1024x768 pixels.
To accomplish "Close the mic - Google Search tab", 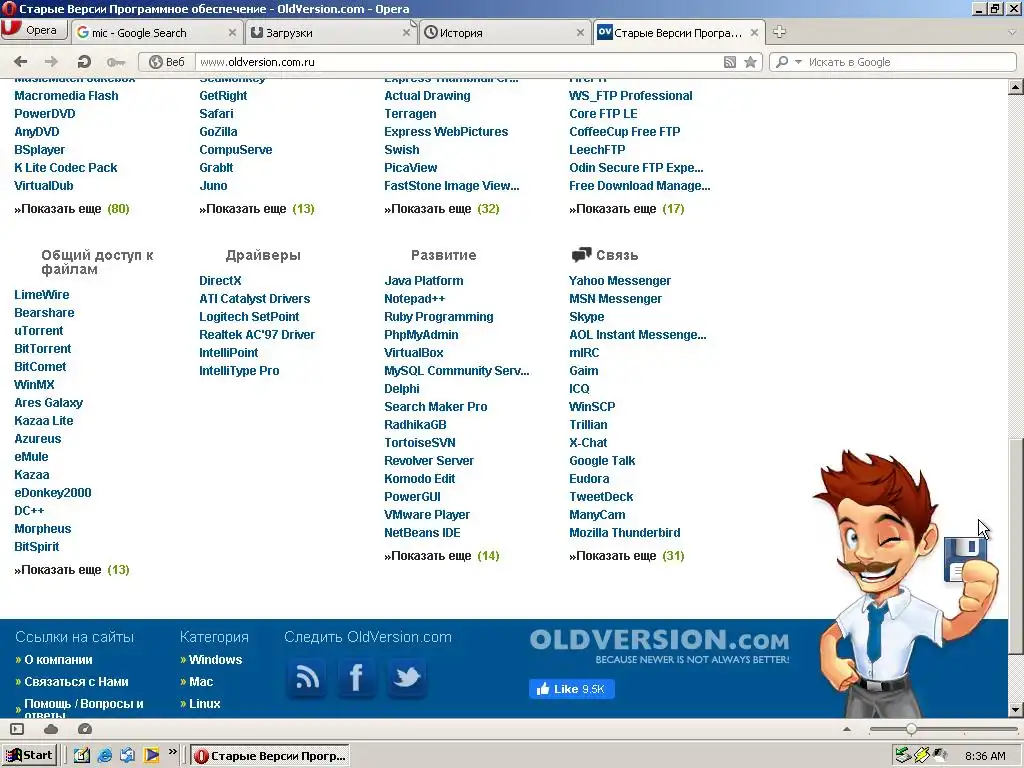I will pos(232,33).
